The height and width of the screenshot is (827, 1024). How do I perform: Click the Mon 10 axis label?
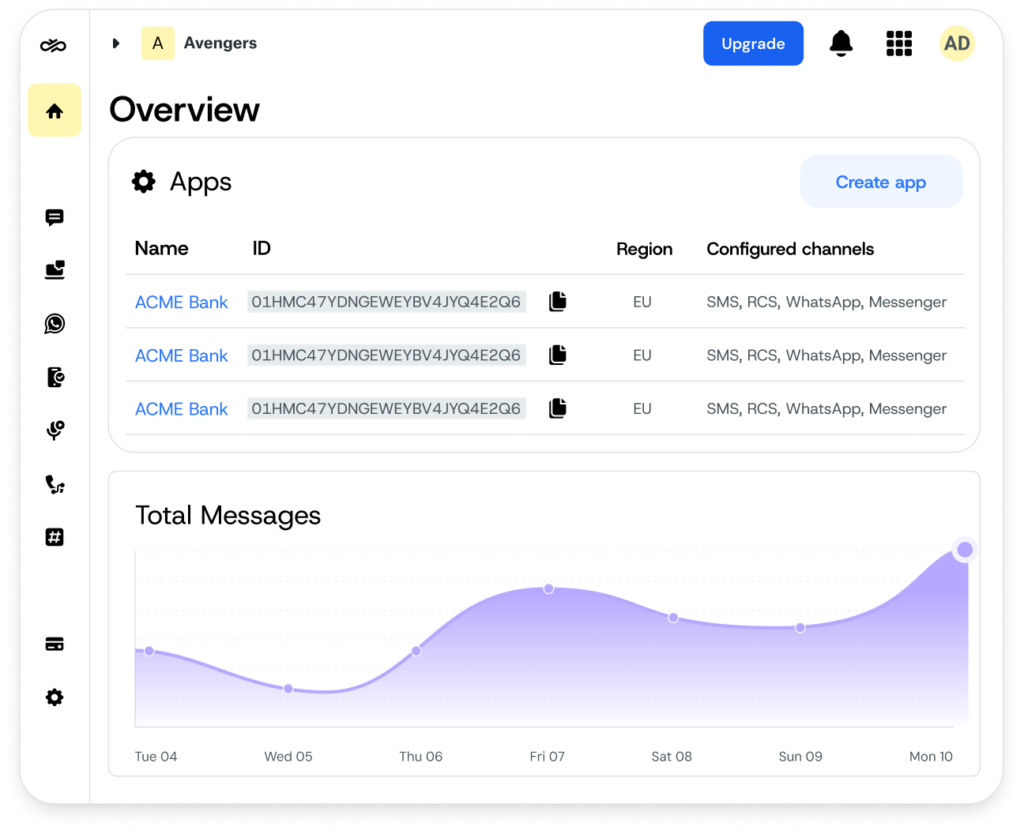[931, 756]
